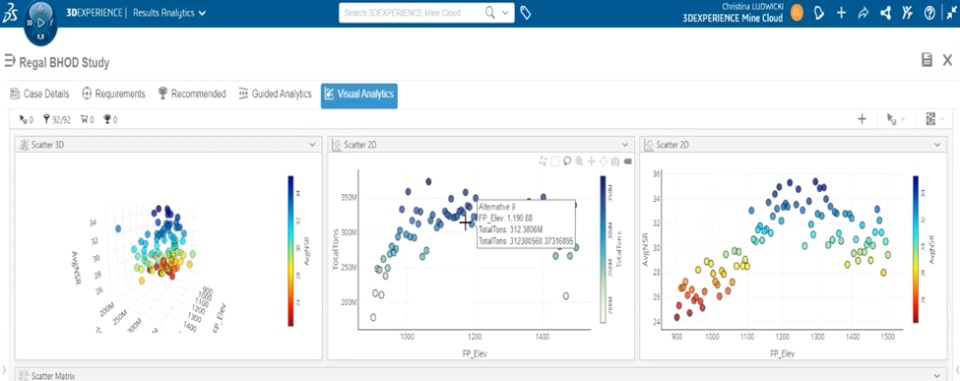Screen dimensions: 960x381
Task: Click the middle Scatter 2D chart type icon
Action: [337, 145]
